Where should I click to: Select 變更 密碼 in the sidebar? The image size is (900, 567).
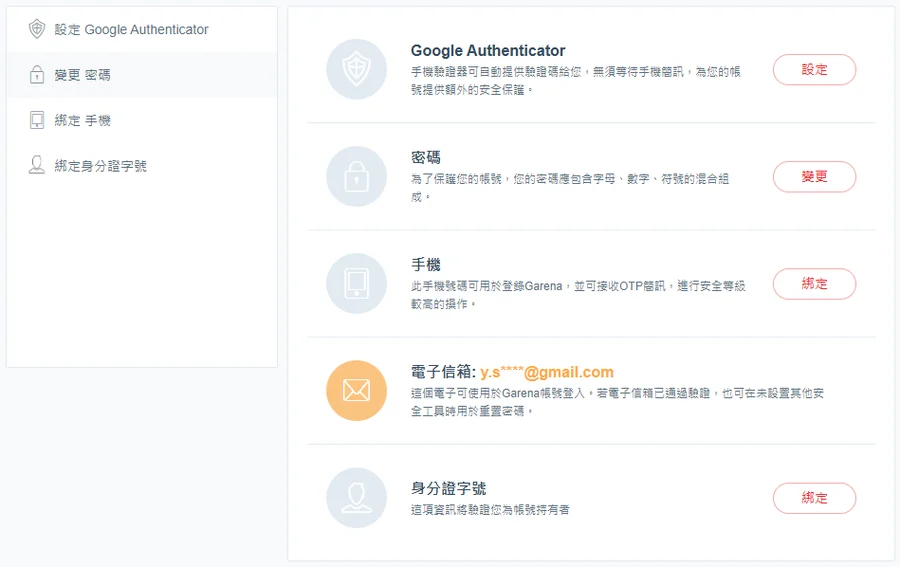click(83, 75)
